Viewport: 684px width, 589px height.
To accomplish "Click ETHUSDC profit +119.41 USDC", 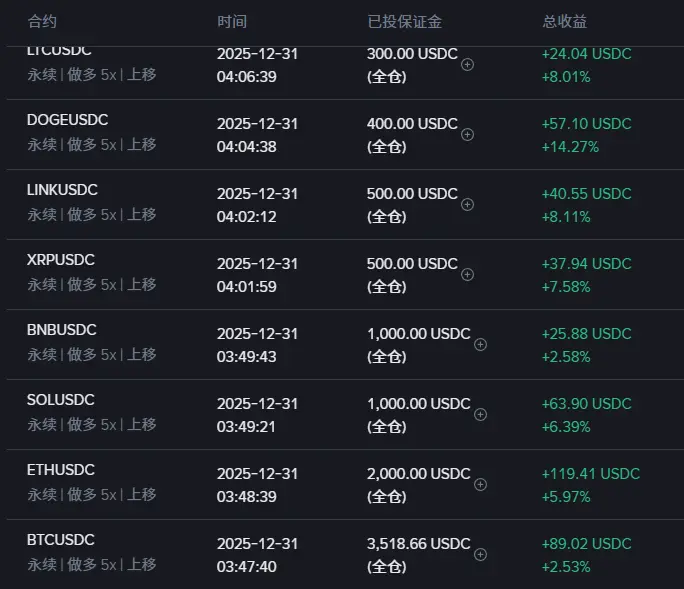I will pyautogui.click(x=590, y=474).
